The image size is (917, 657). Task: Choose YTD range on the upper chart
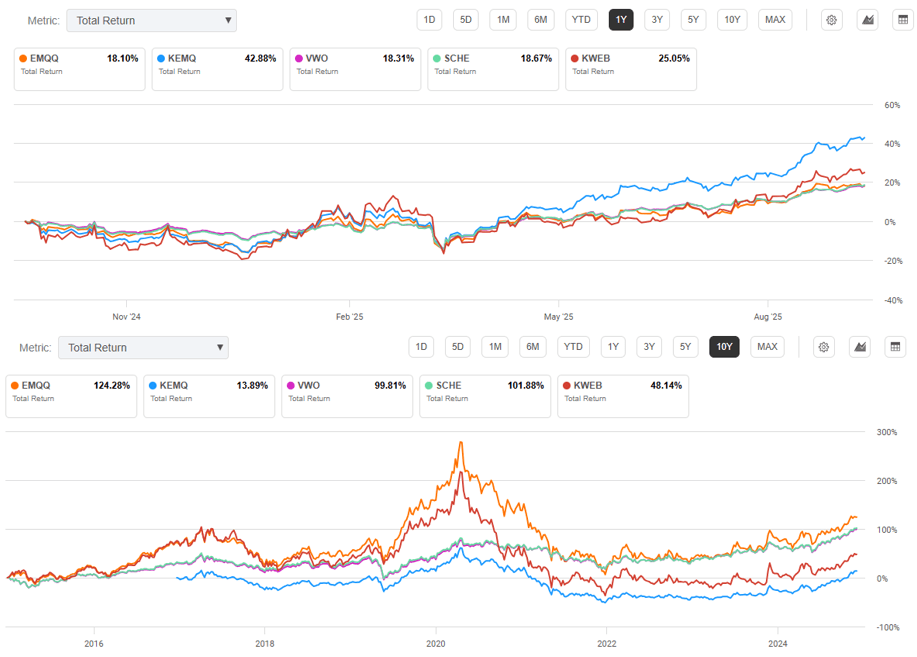(581, 20)
